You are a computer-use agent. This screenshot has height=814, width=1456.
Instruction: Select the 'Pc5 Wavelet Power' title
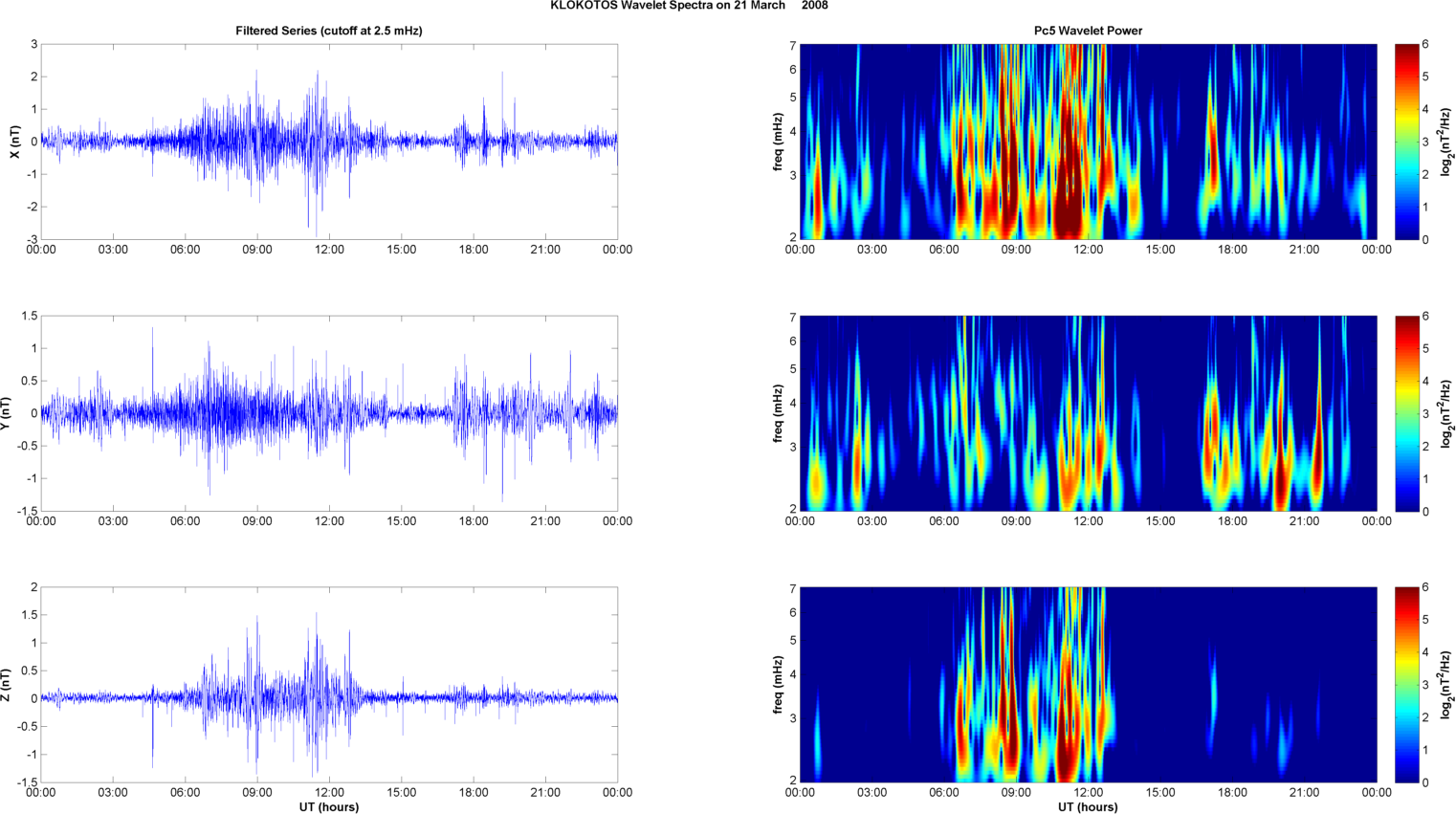tap(1088, 31)
